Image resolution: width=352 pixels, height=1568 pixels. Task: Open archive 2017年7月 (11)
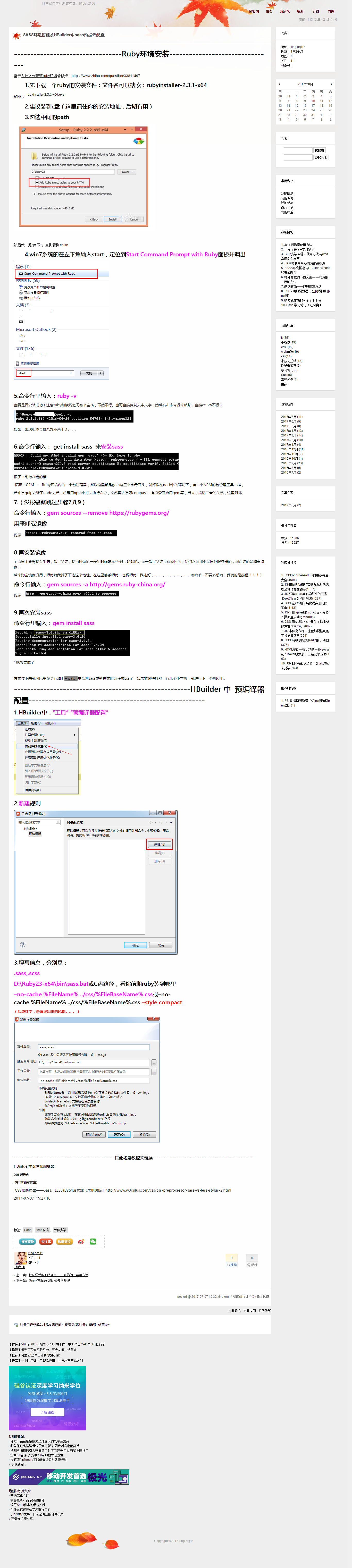pyautogui.click(x=292, y=417)
